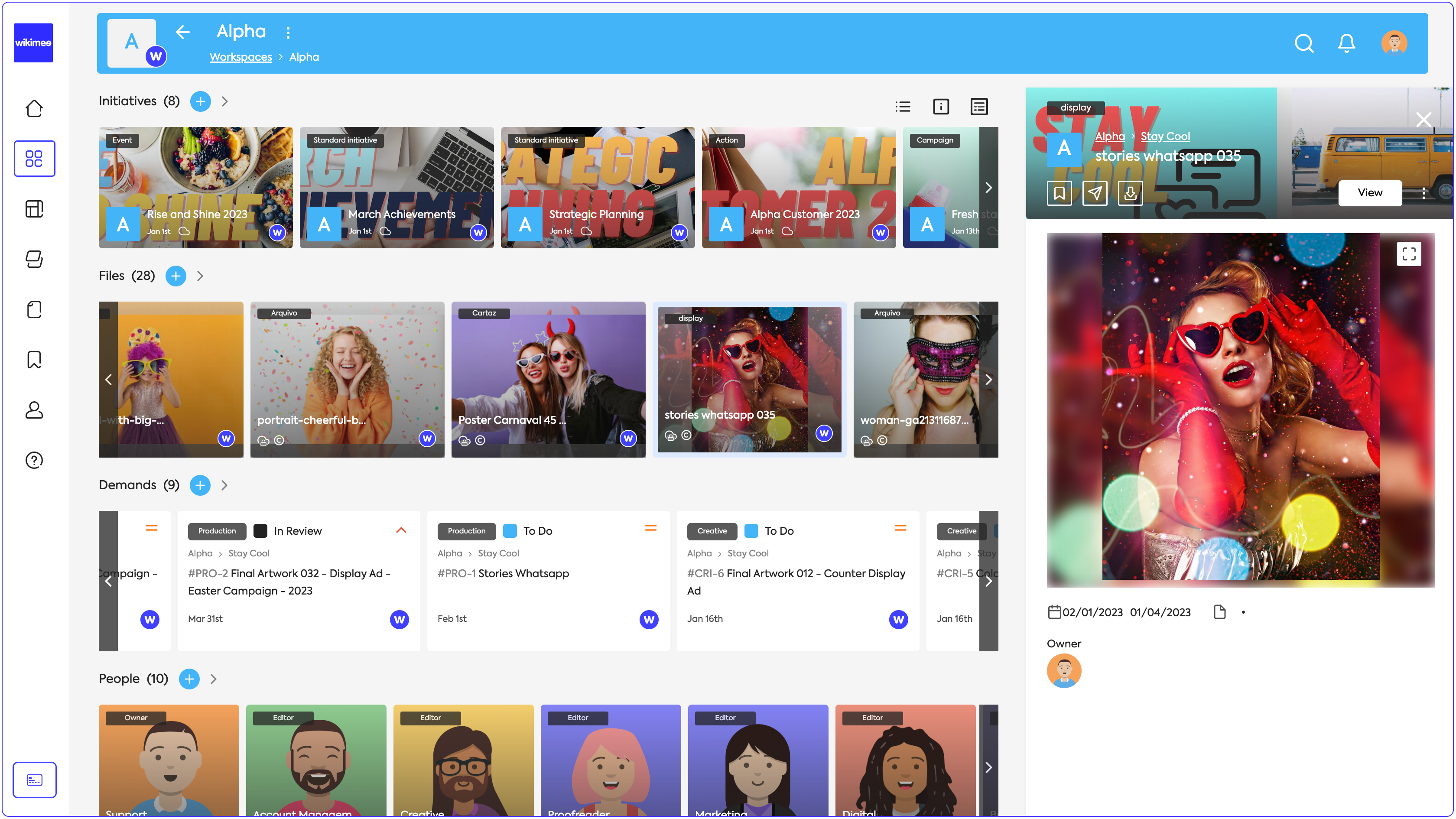1456x819 pixels.
Task: Click the back arrow next to Alpha
Action: pyautogui.click(x=182, y=32)
